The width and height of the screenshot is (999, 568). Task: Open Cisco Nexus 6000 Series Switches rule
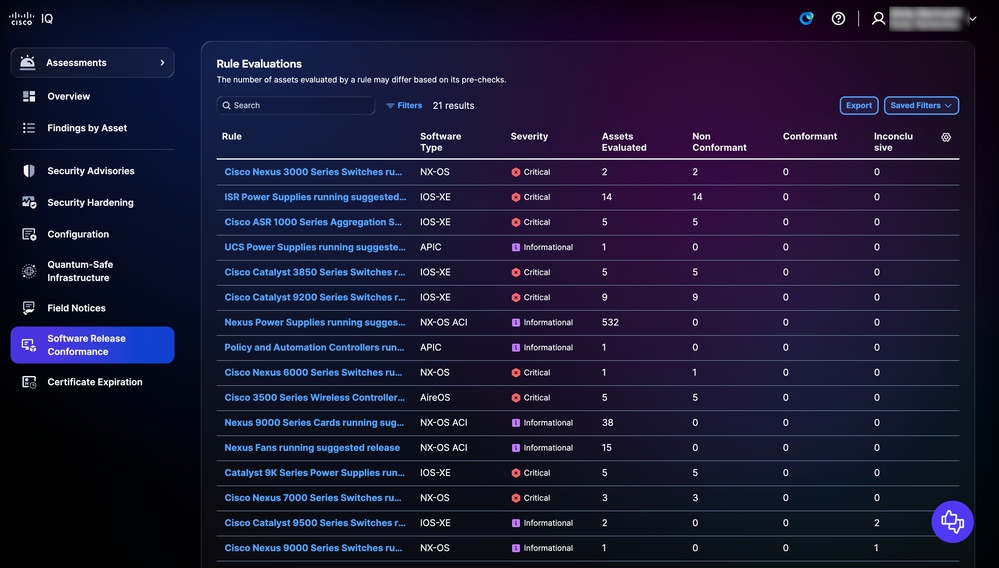click(x=313, y=373)
